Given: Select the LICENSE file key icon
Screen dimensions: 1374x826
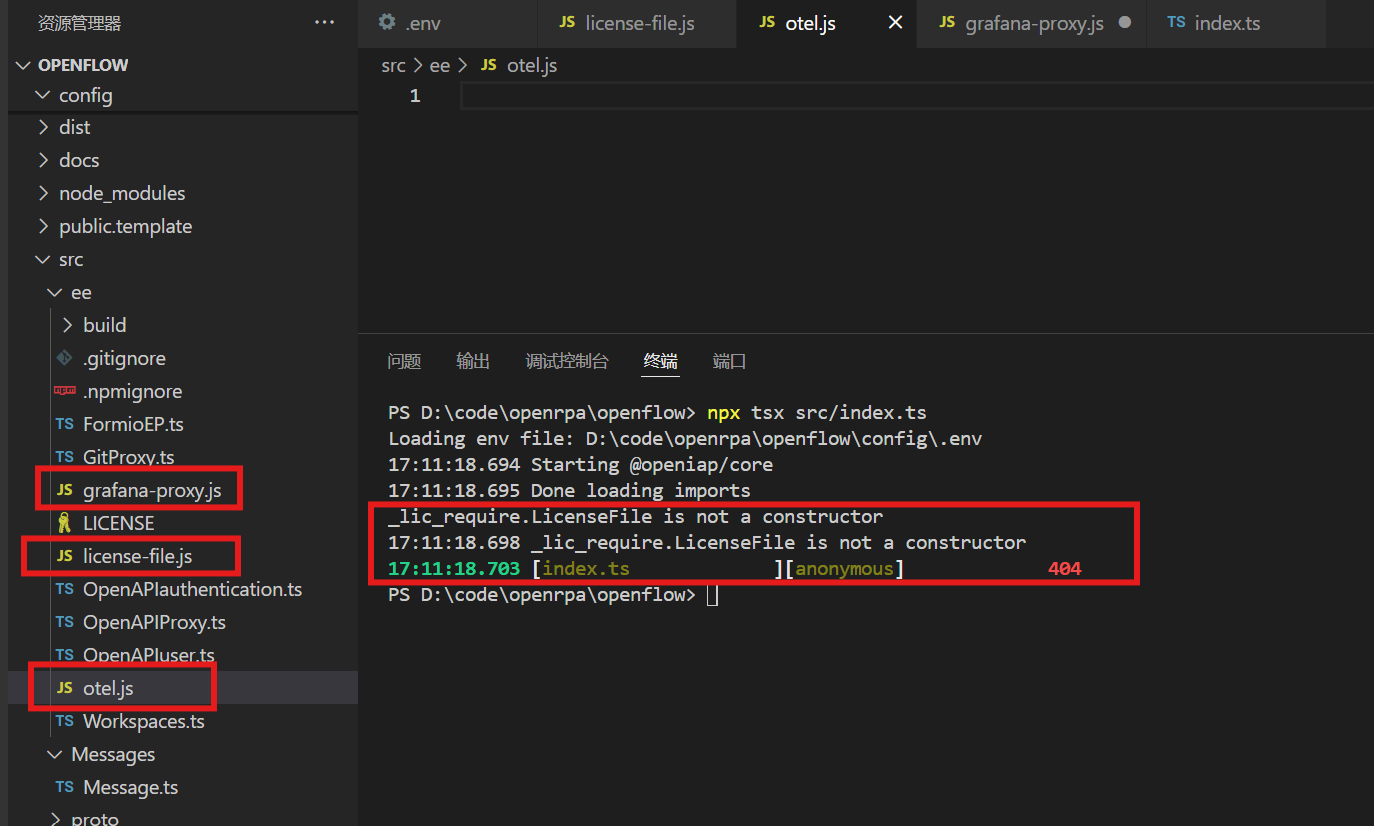Looking at the screenshot, I should (x=65, y=523).
